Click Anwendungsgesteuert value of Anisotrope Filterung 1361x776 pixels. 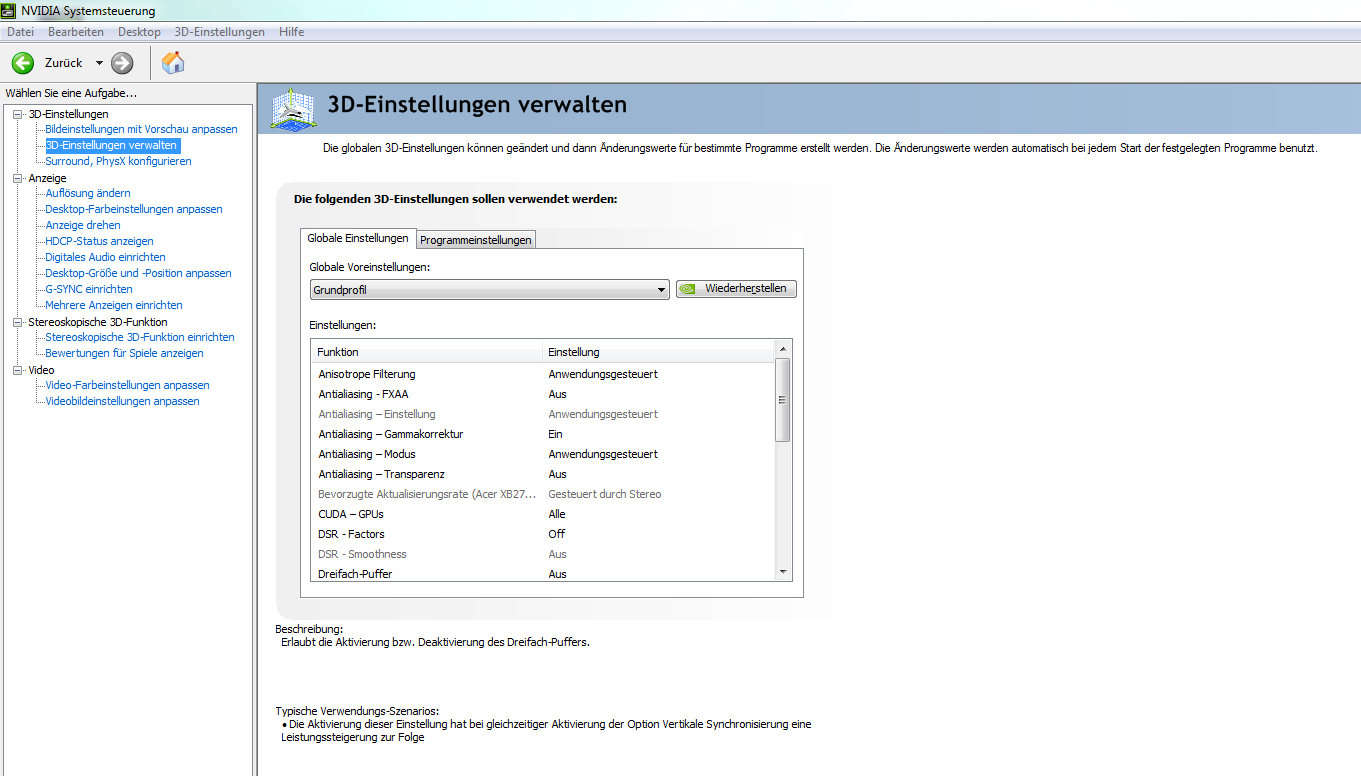(x=603, y=374)
